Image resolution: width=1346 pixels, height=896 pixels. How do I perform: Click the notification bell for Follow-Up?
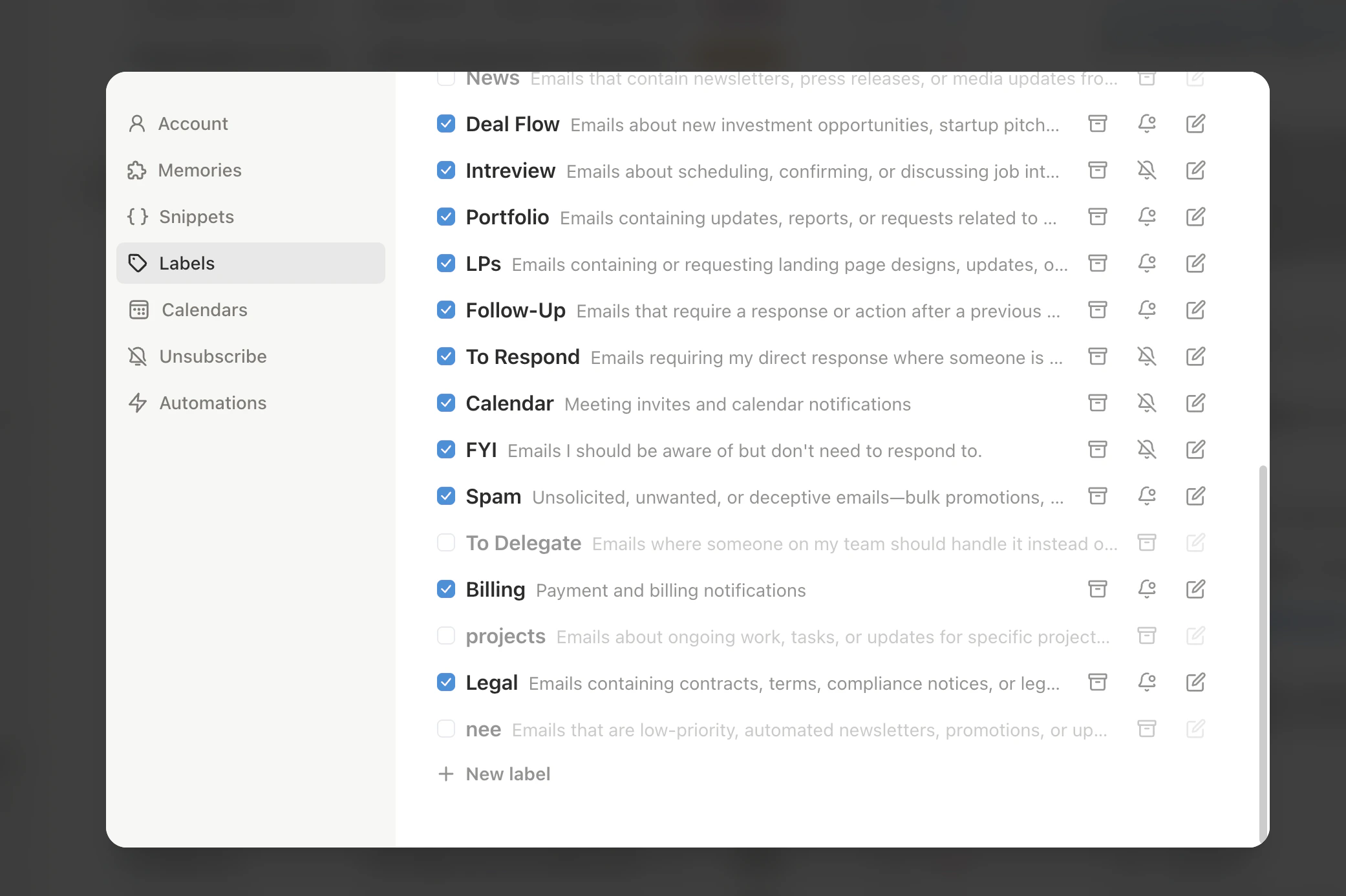point(1148,310)
